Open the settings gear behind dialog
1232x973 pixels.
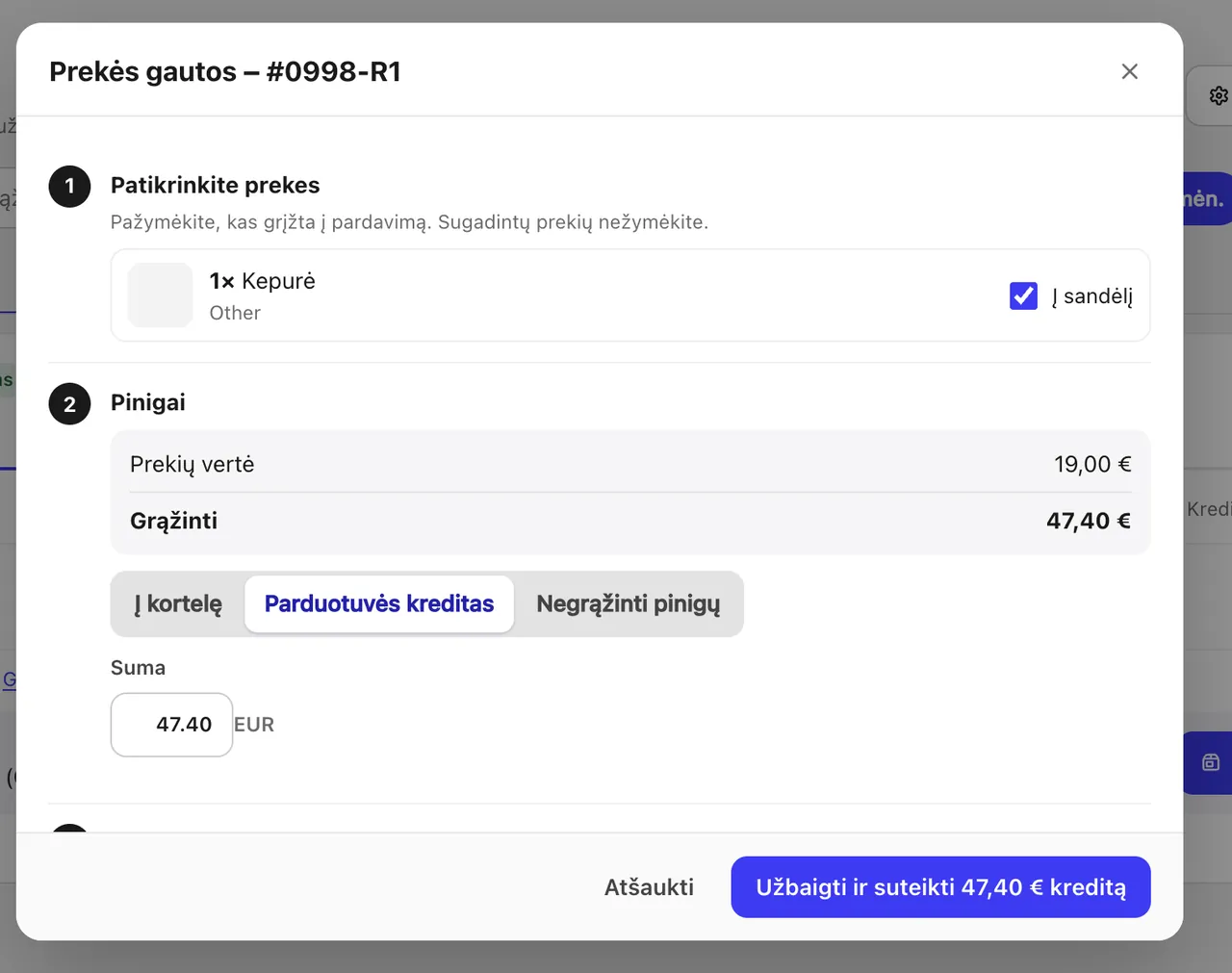tap(1219, 95)
